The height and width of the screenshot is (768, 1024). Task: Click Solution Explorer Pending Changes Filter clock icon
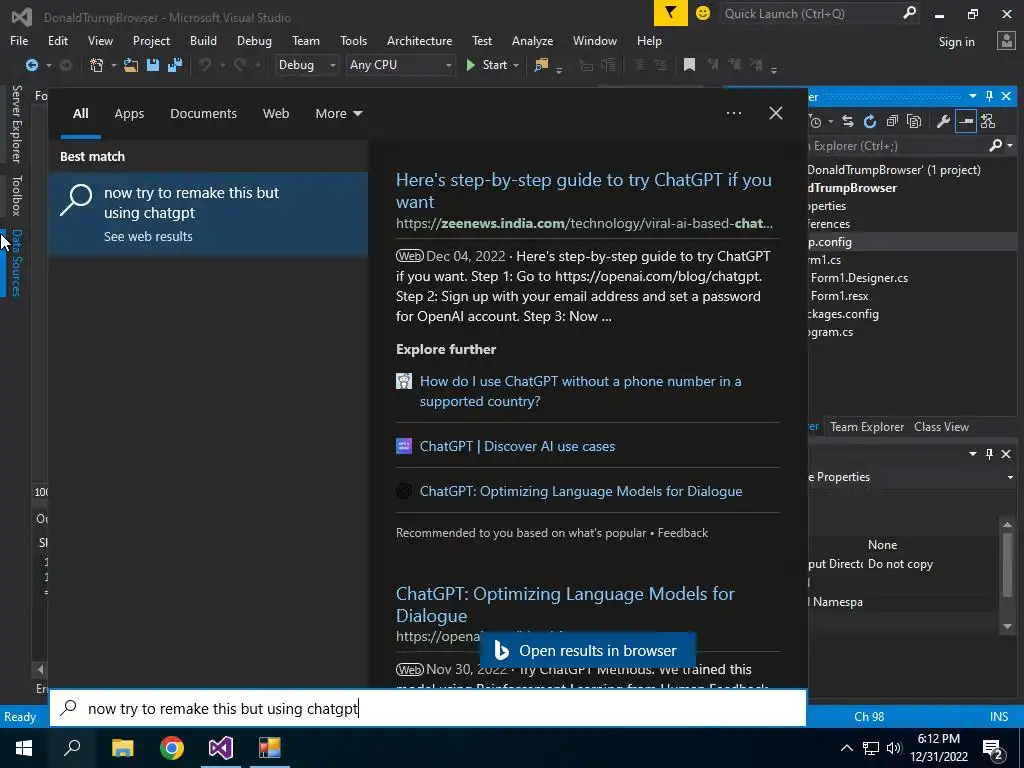tap(815, 121)
